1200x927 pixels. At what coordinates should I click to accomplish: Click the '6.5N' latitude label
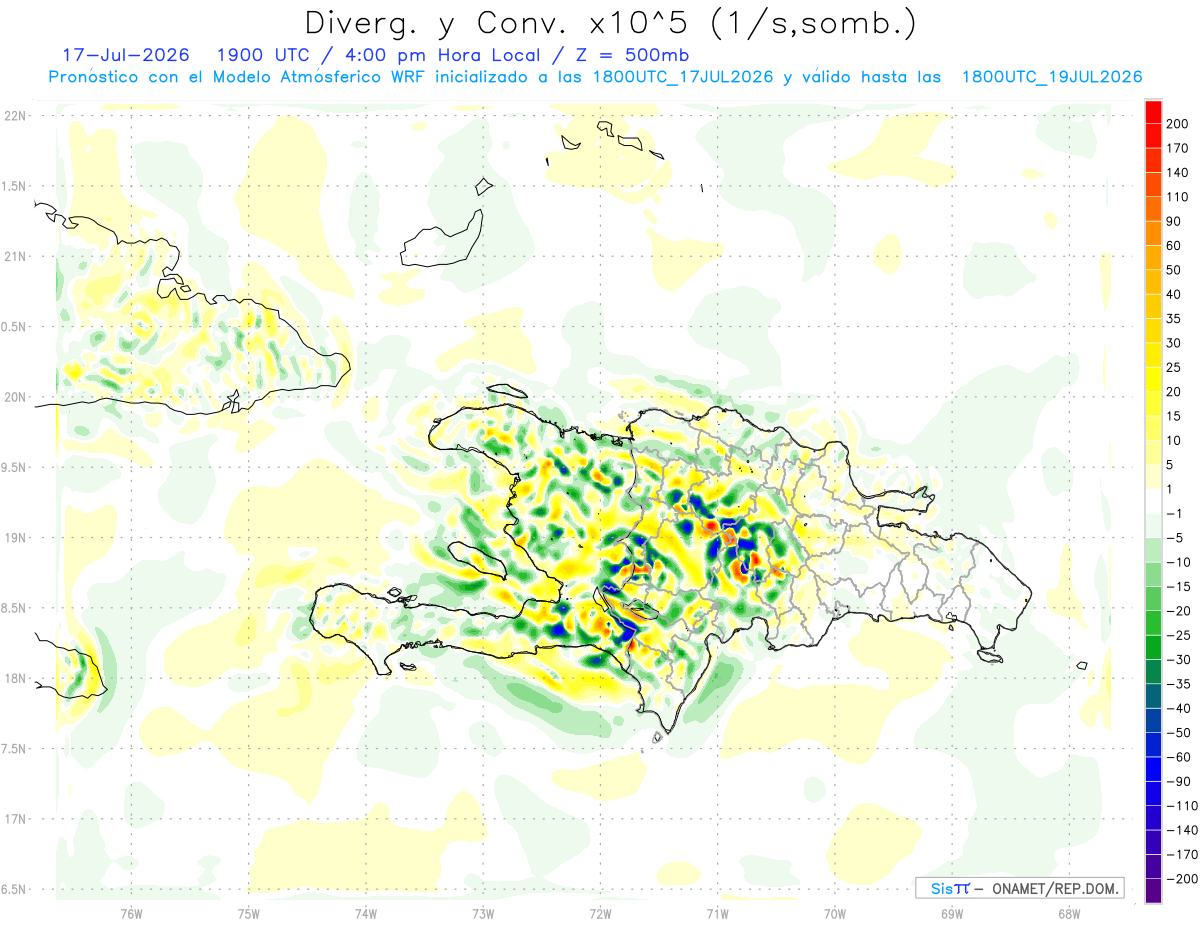tap(15, 889)
